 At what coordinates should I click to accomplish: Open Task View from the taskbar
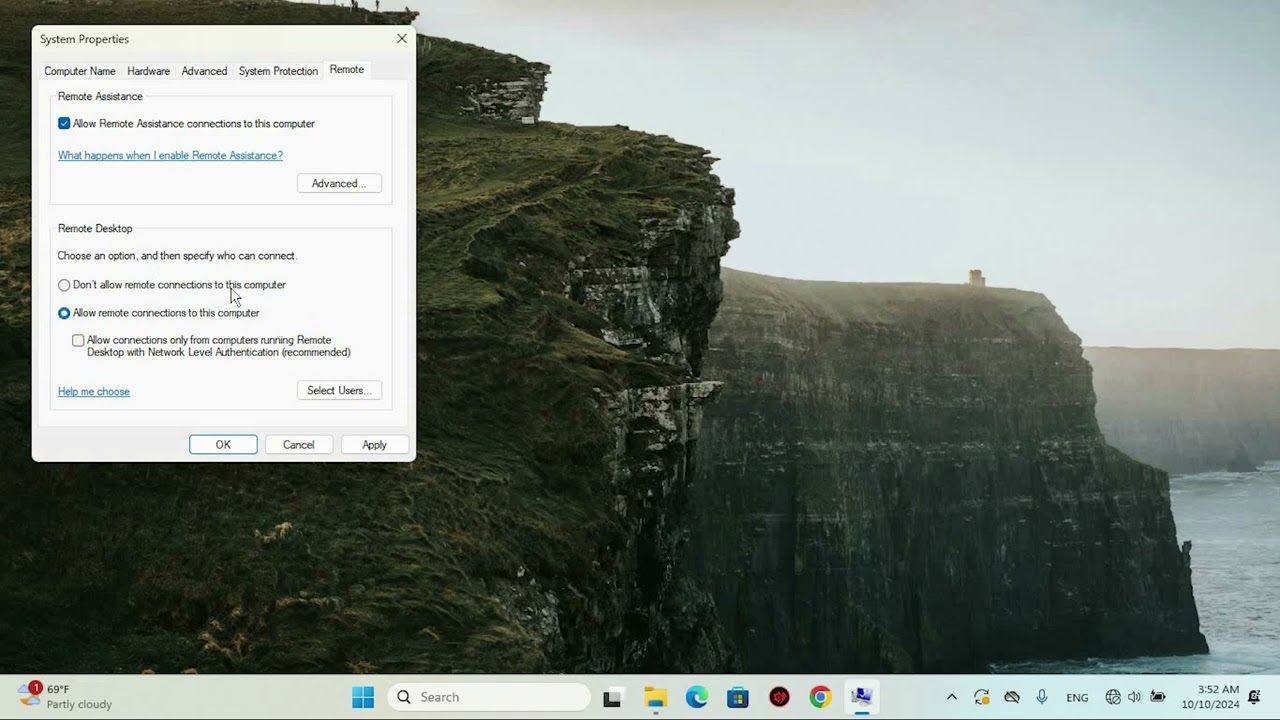(613, 697)
